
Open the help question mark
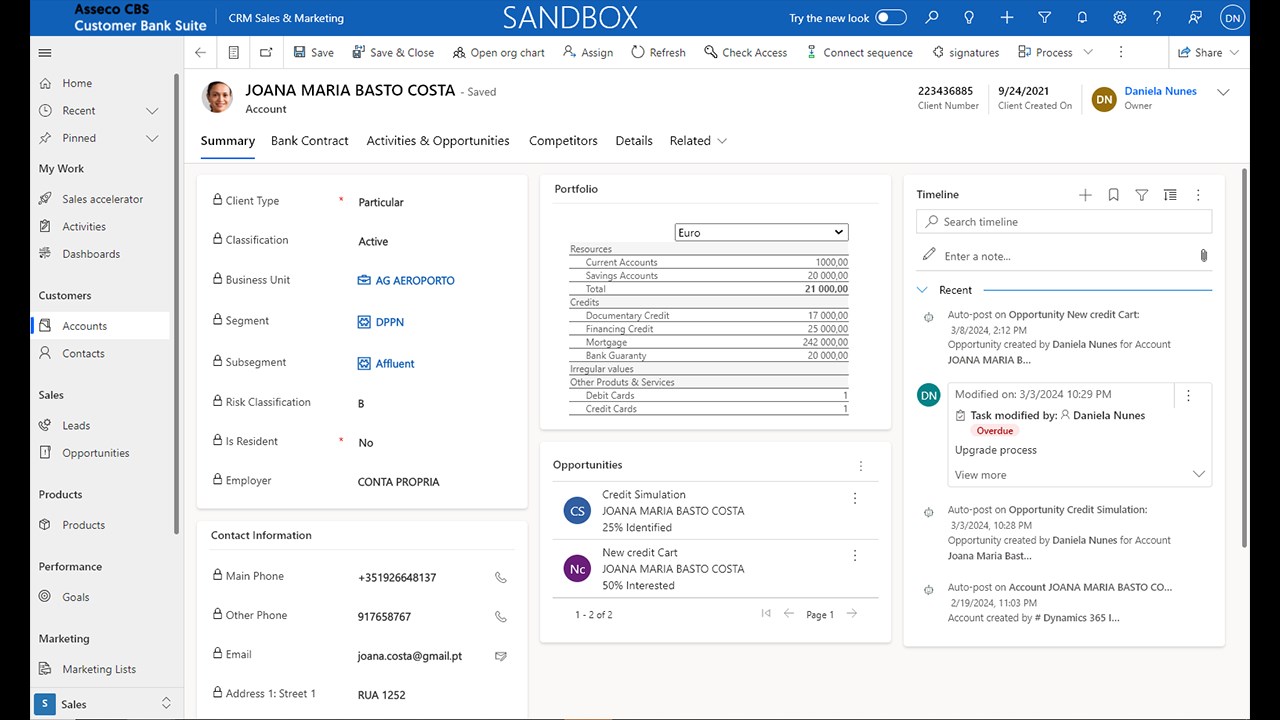coord(1157,18)
